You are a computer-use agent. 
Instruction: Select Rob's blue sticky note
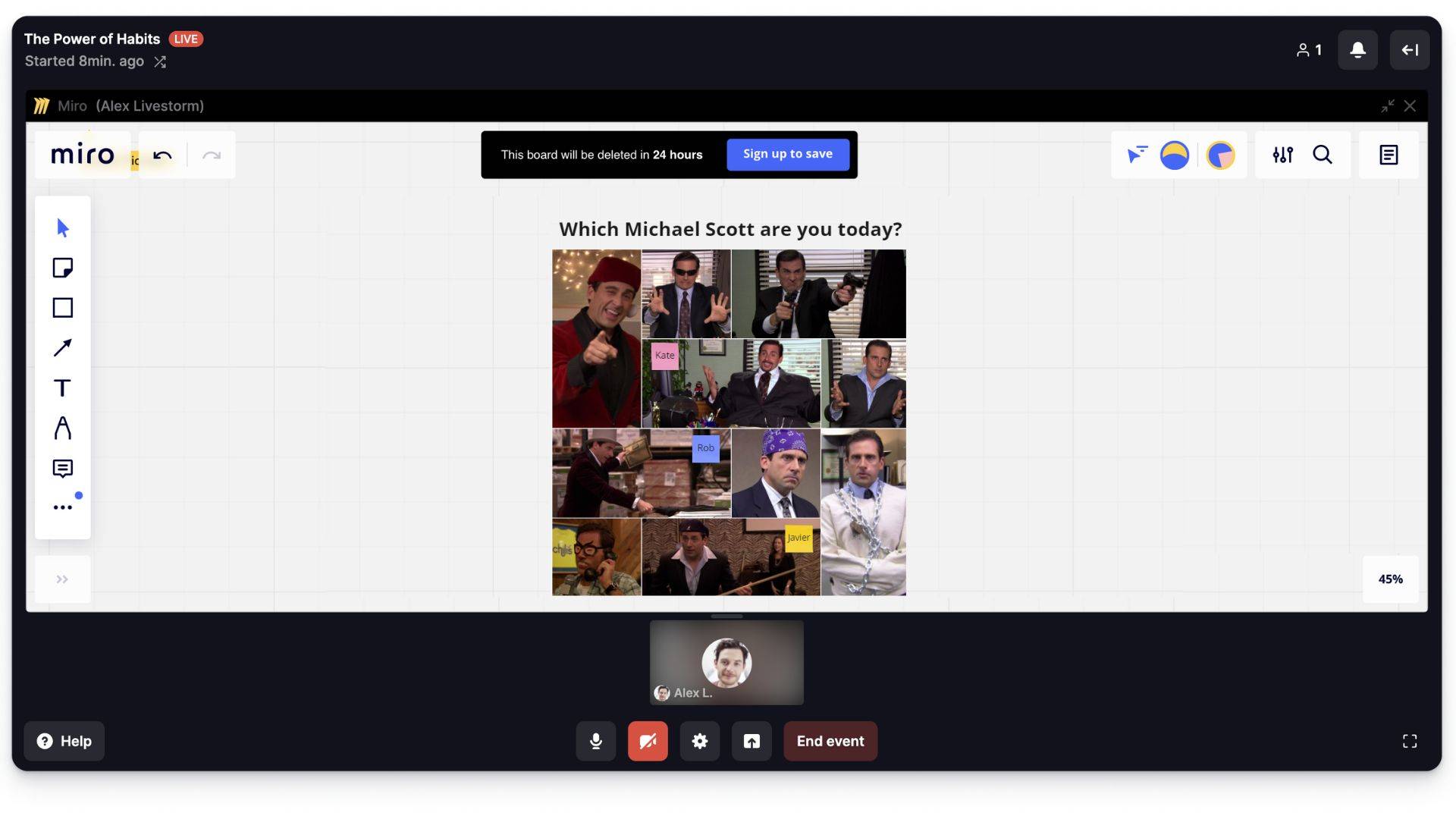point(706,448)
